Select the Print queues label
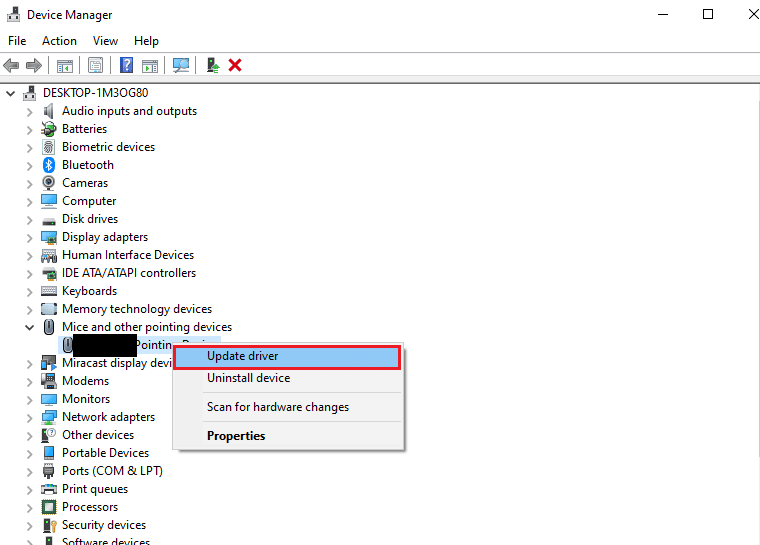 95,489
